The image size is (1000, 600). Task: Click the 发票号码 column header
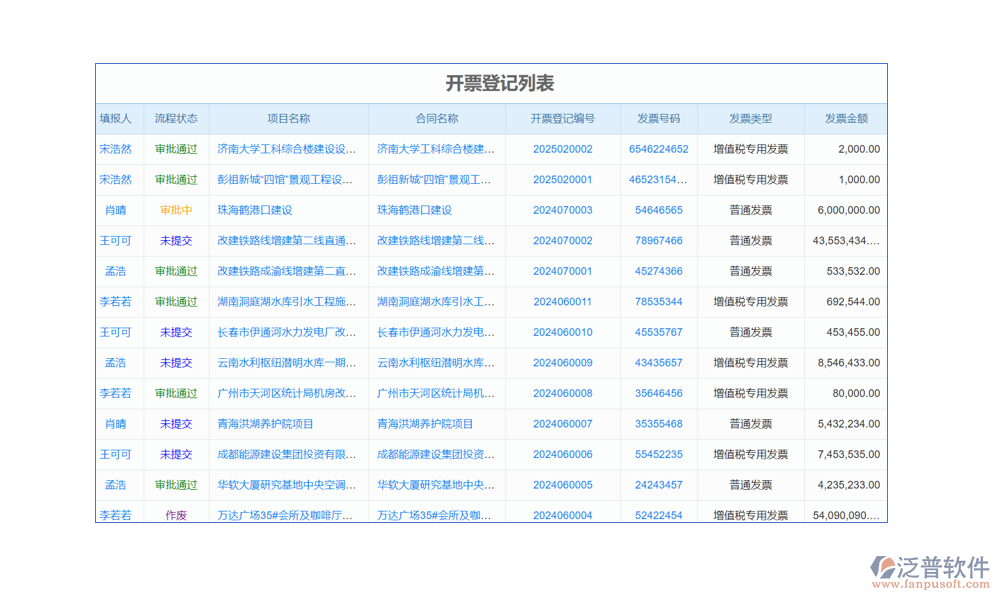[x=659, y=118]
